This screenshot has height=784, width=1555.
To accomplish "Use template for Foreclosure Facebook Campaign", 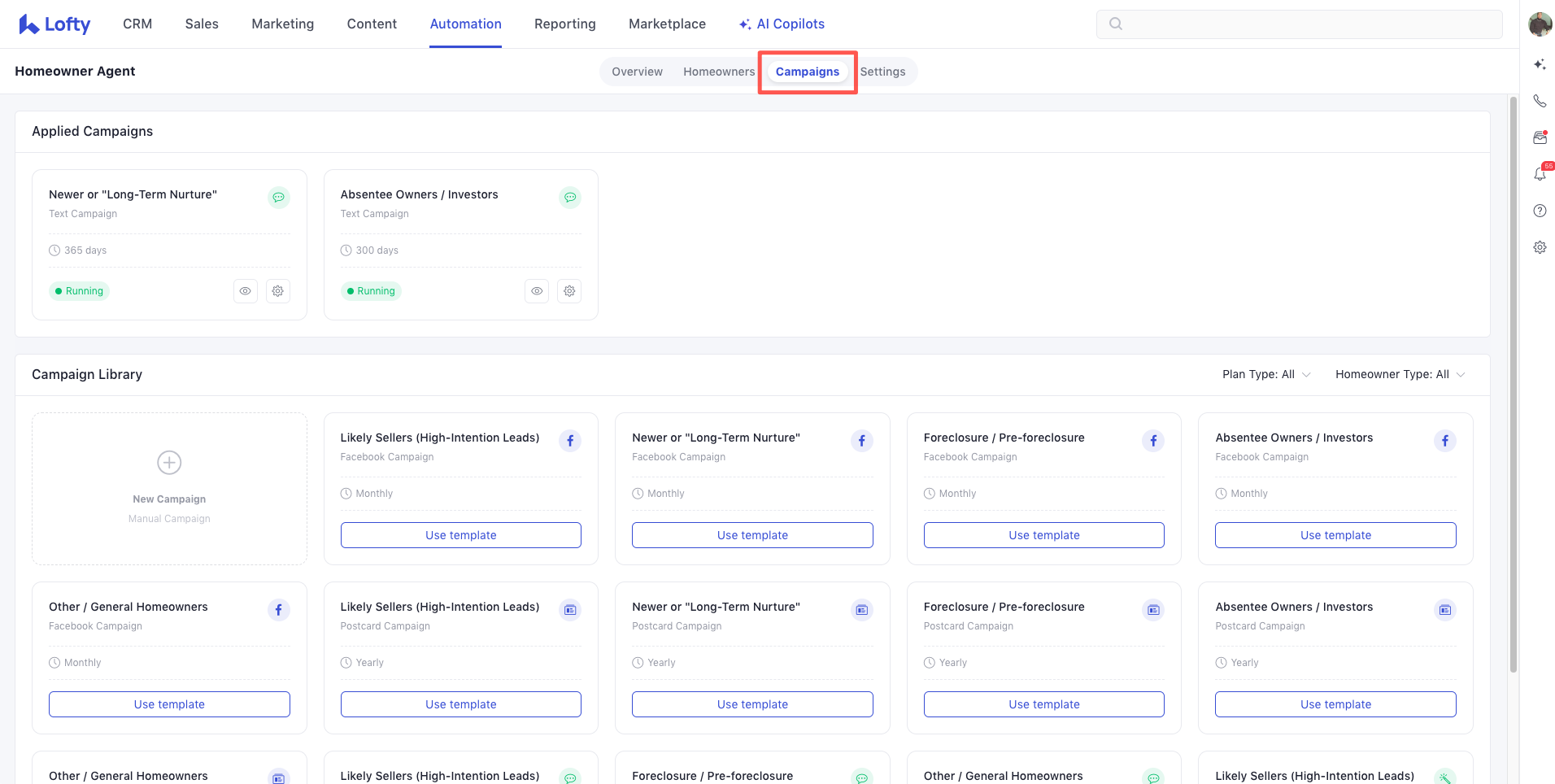I will point(1043,535).
